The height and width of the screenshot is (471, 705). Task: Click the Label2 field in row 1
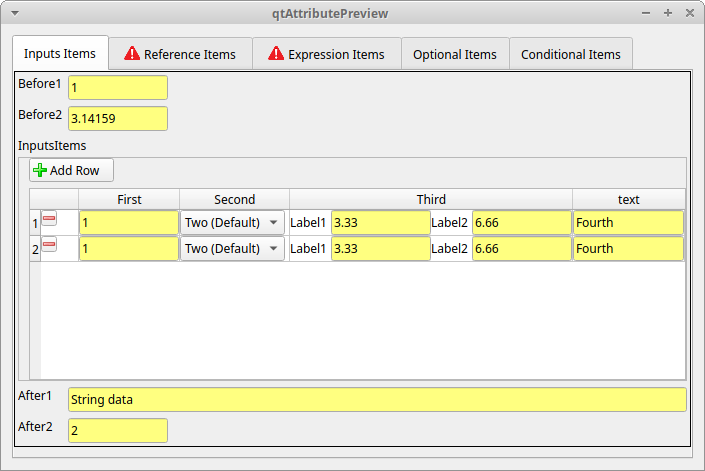521,222
